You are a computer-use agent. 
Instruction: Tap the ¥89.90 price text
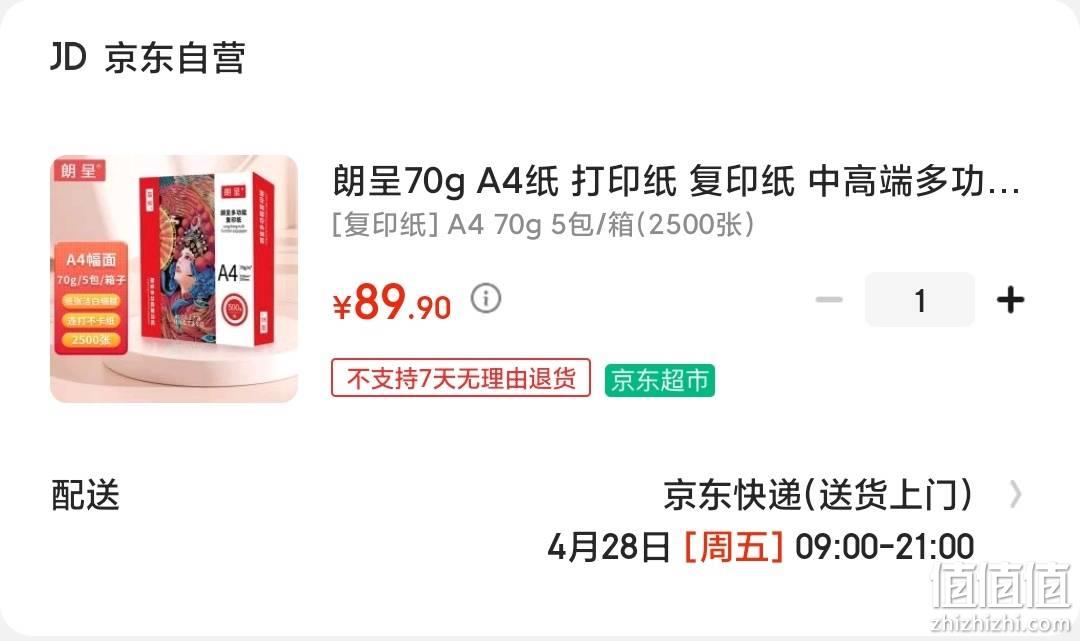(391, 302)
